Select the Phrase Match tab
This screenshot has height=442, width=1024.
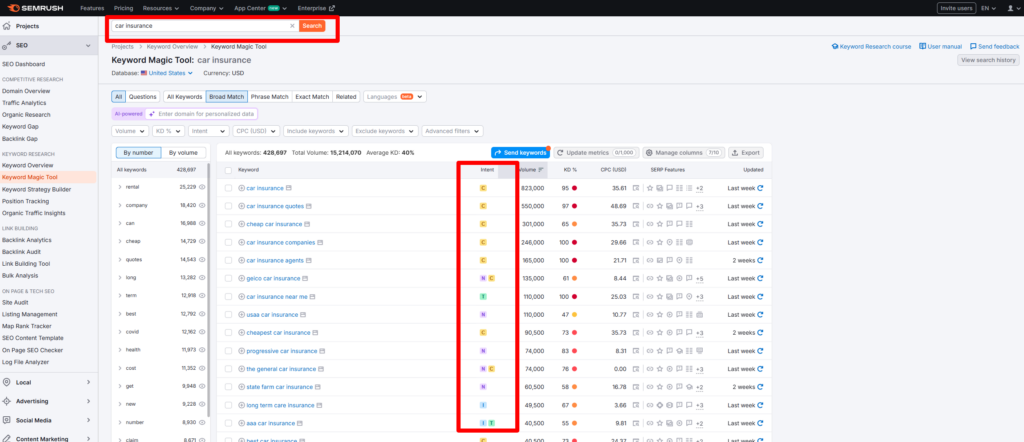tap(270, 97)
